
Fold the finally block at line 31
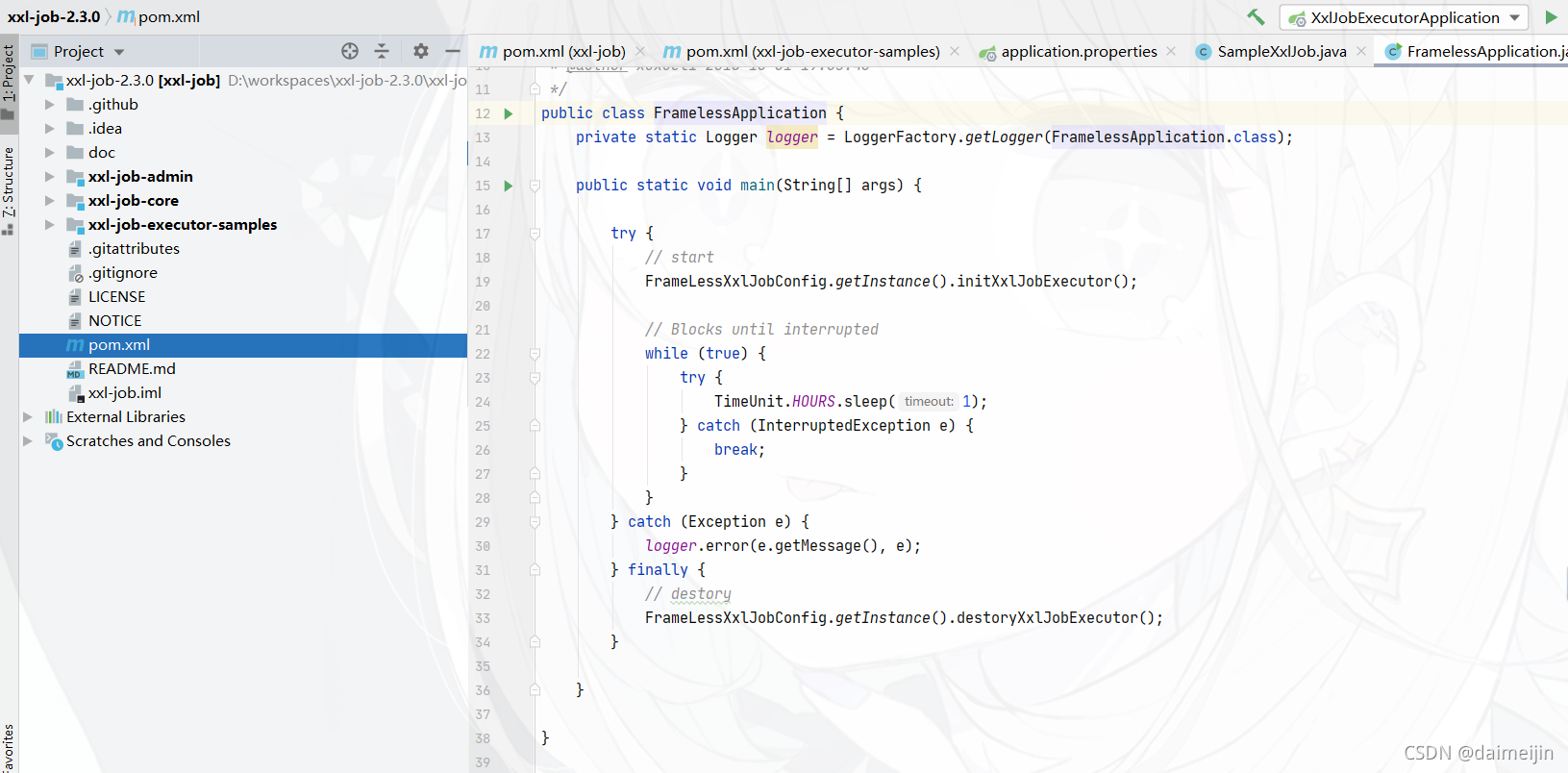[x=535, y=570]
